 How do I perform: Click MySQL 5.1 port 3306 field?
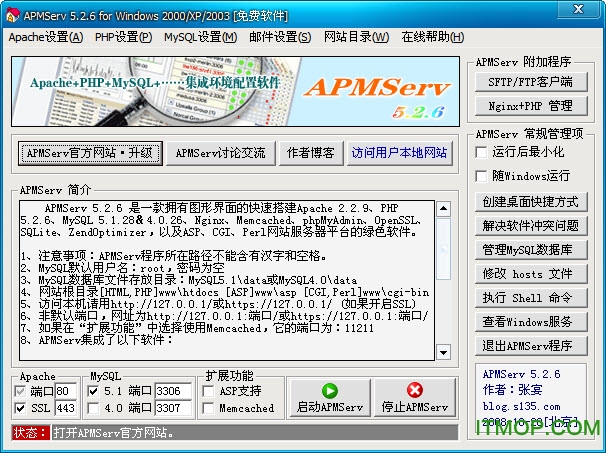pyautogui.click(x=173, y=392)
